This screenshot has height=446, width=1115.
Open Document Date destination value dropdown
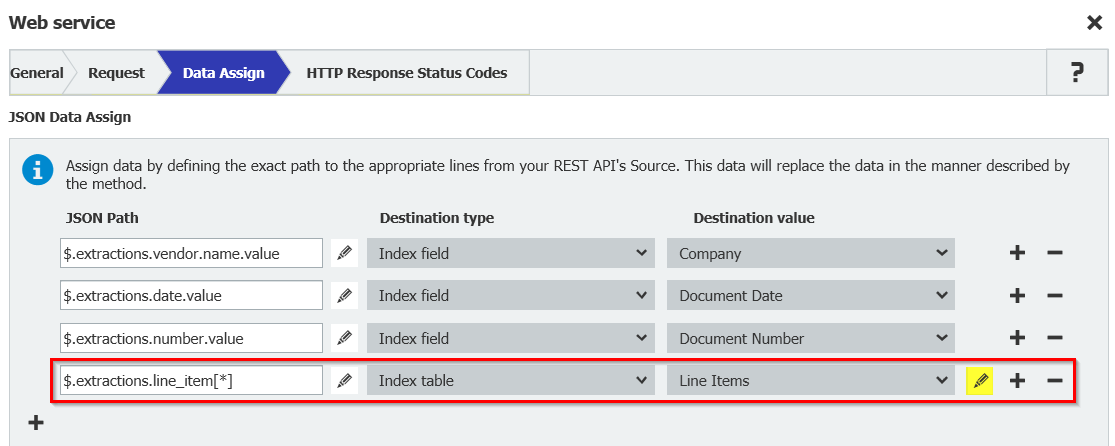pyautogui.click(x=811, y=295)
